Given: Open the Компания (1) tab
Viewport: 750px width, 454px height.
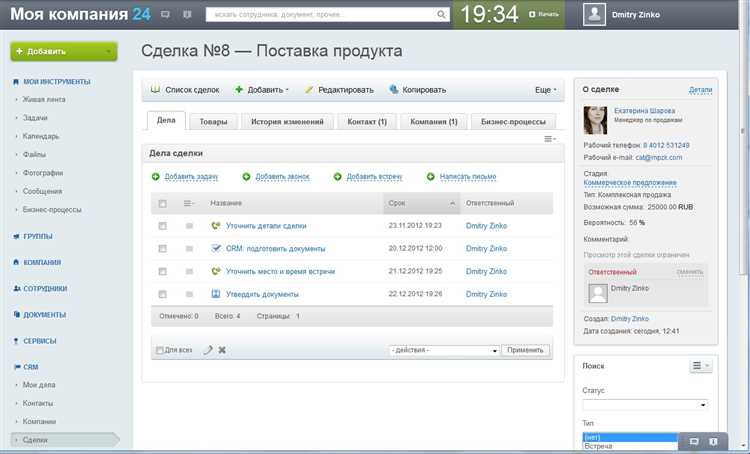Looking at the screenshot, I should (434, 122).
